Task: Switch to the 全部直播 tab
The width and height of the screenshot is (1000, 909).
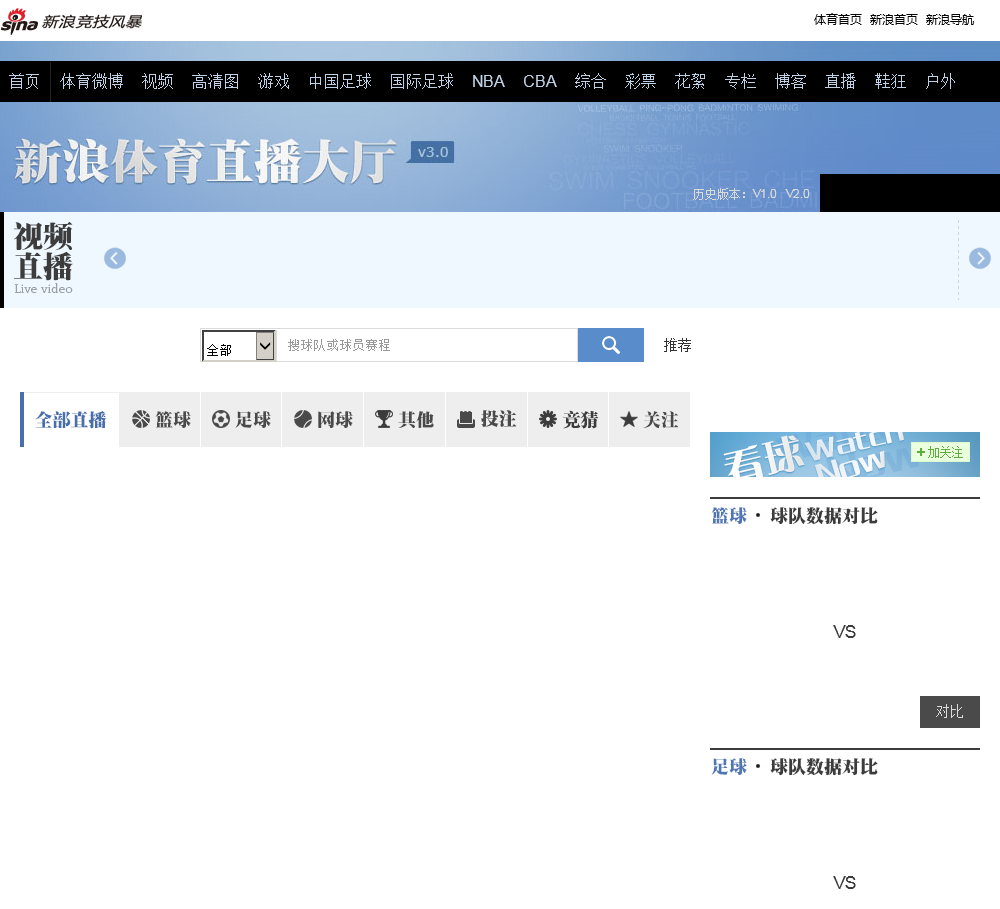Action: [70, 420]
